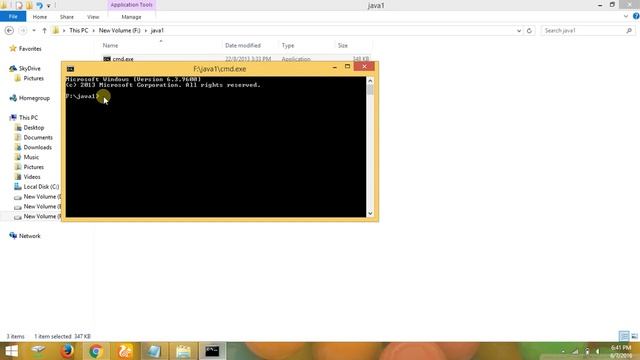Screen dimensions: 640x360
Task: Open the recent locations dropdown arrow
Action: 34,31
